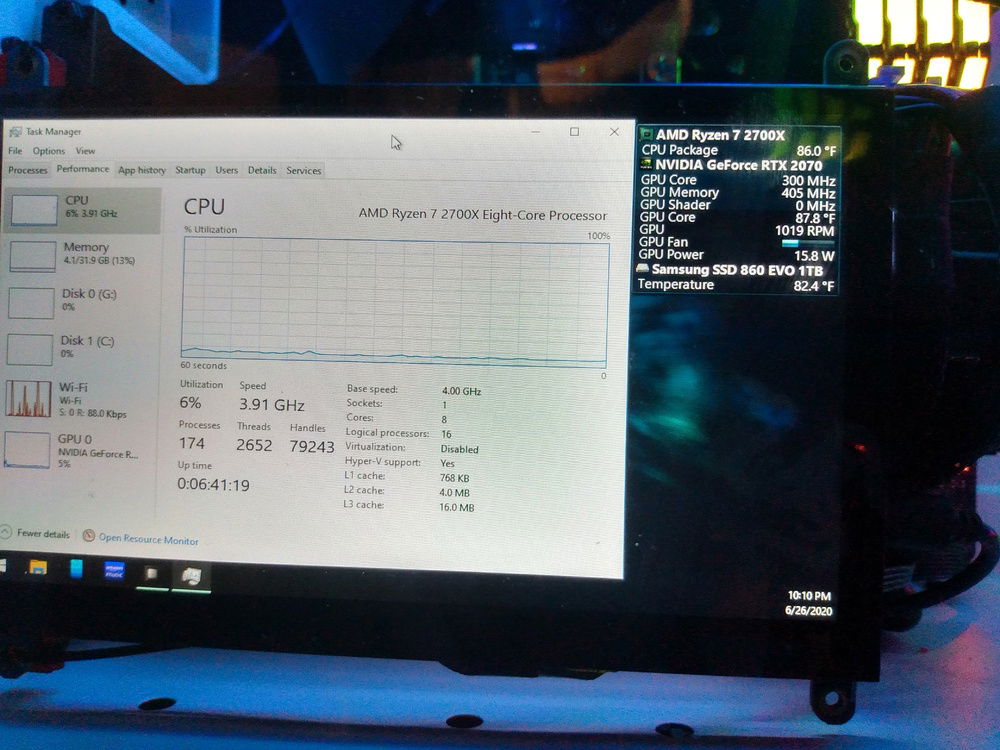The height and width of the screenshot is (750, 1000).
Task: Open File Explorer from the taskbar
Action: pyautogui.click(x=38, y=568)
